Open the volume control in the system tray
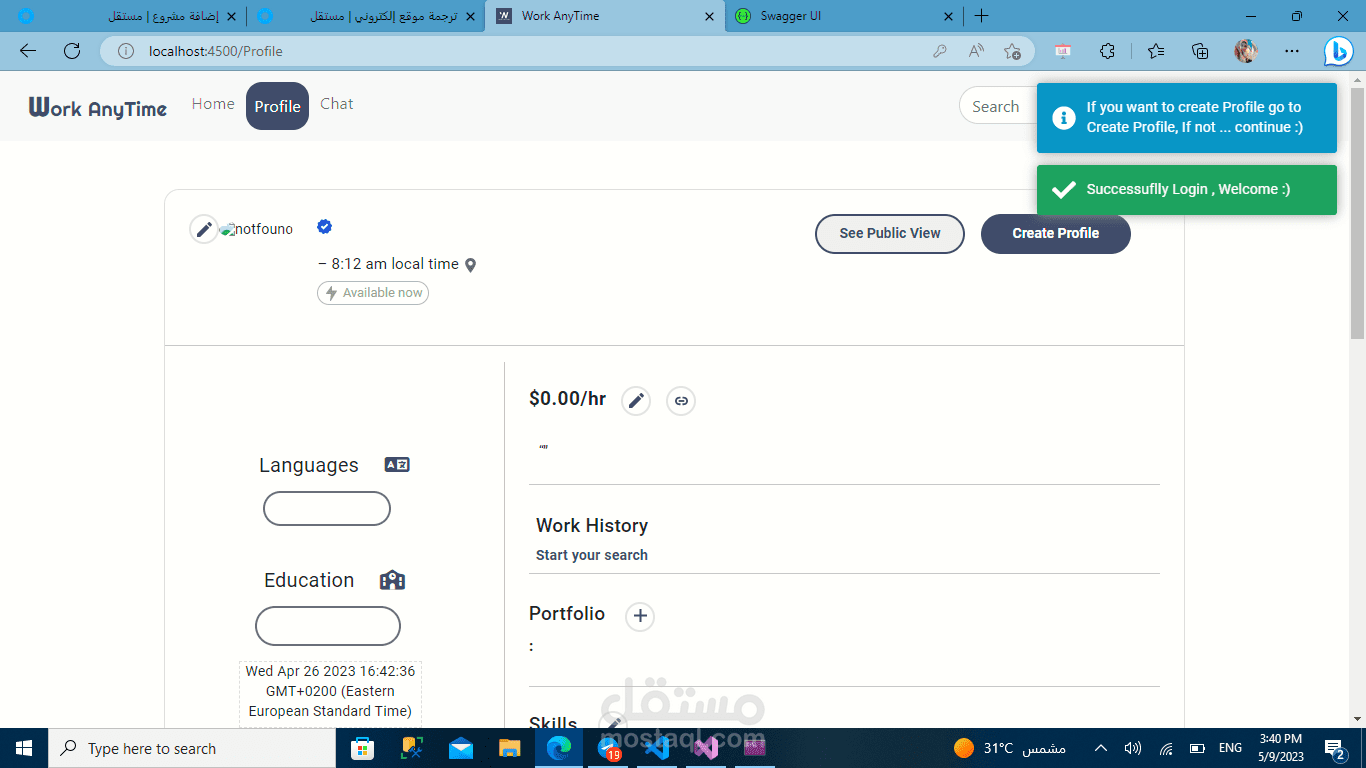 click(1133, 748)
